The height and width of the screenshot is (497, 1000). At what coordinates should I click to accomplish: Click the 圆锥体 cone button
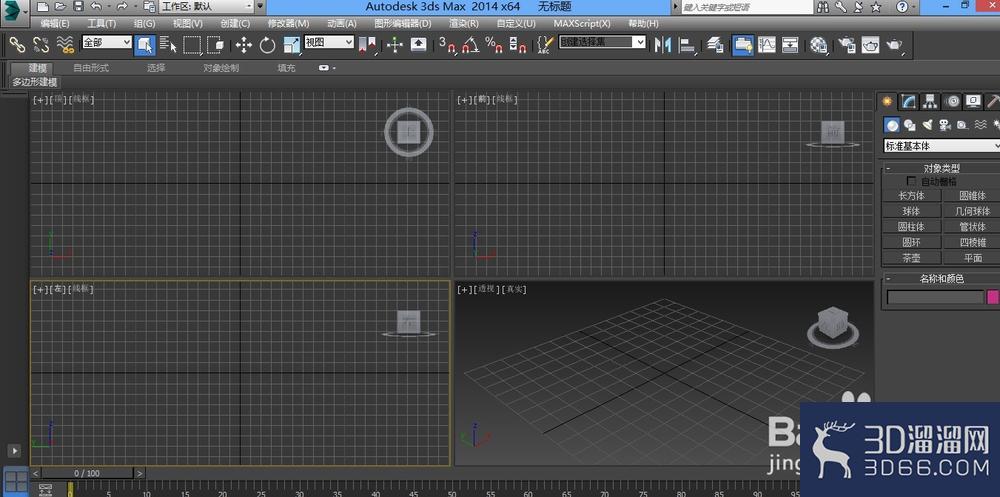pos(972,196)
